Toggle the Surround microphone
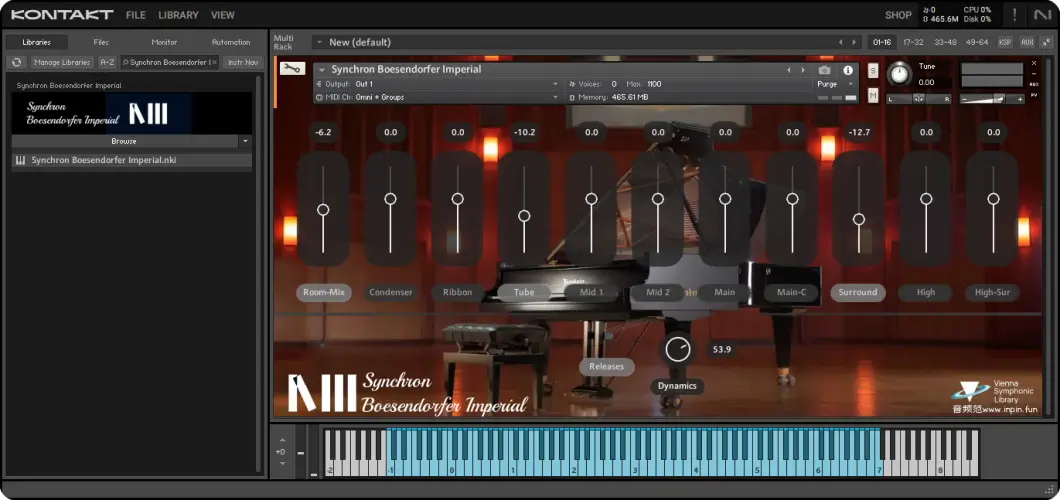The image size is (1060, 500). 858,293
